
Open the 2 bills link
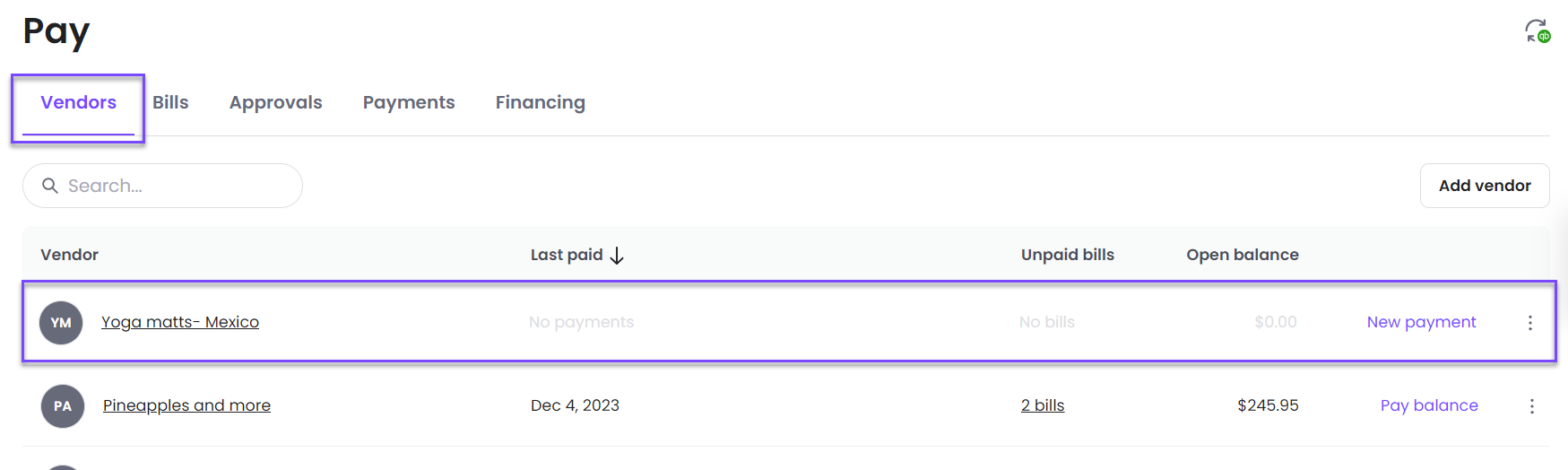pyautogui.click(x=1043, y=405)
